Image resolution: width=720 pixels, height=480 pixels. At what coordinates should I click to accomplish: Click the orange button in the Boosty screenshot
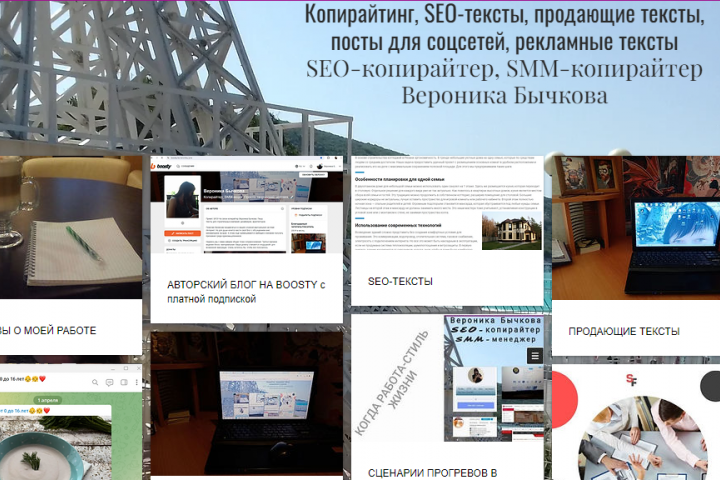tap(182, 233)
